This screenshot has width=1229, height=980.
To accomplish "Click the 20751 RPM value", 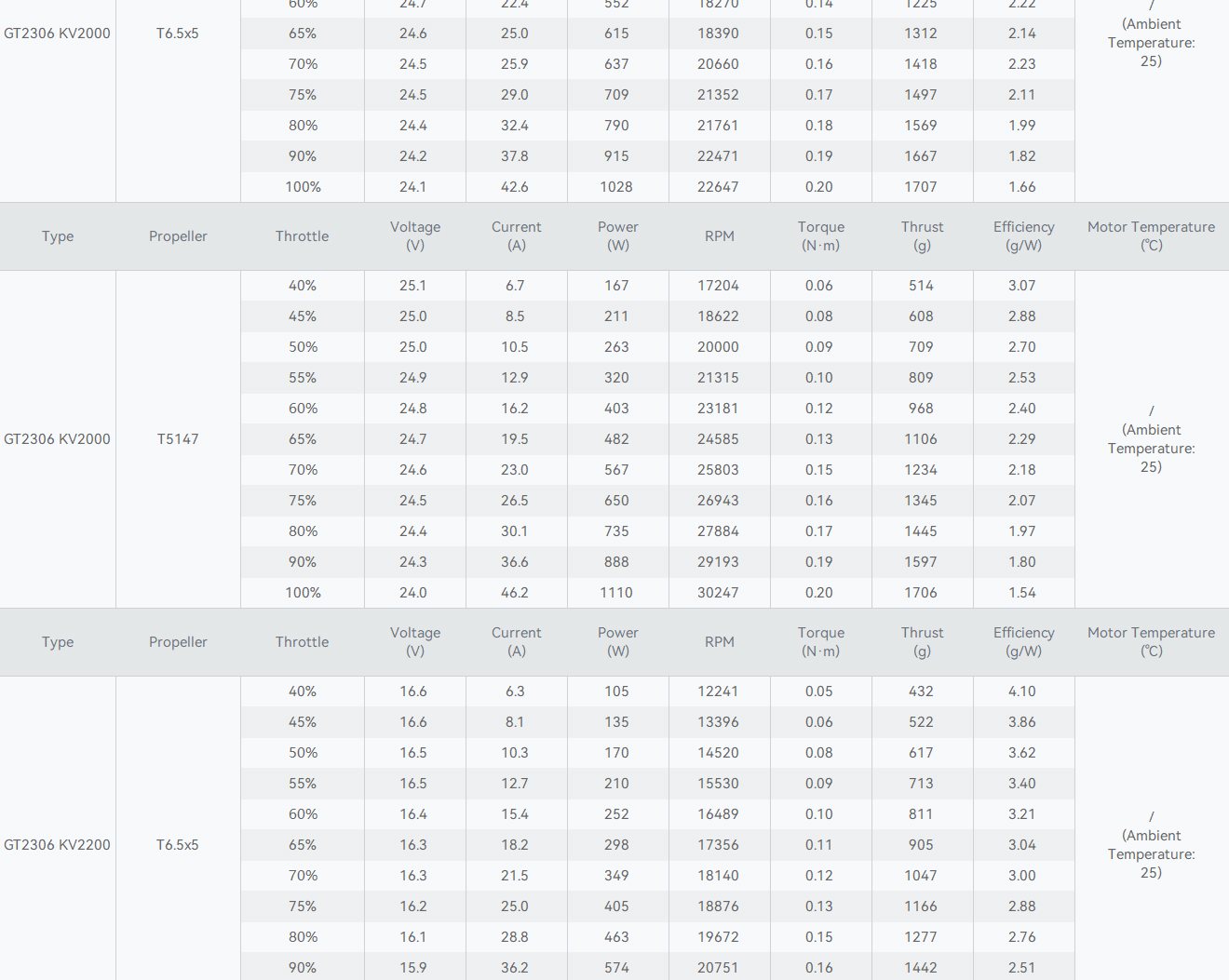I will (x=718, y=968).
